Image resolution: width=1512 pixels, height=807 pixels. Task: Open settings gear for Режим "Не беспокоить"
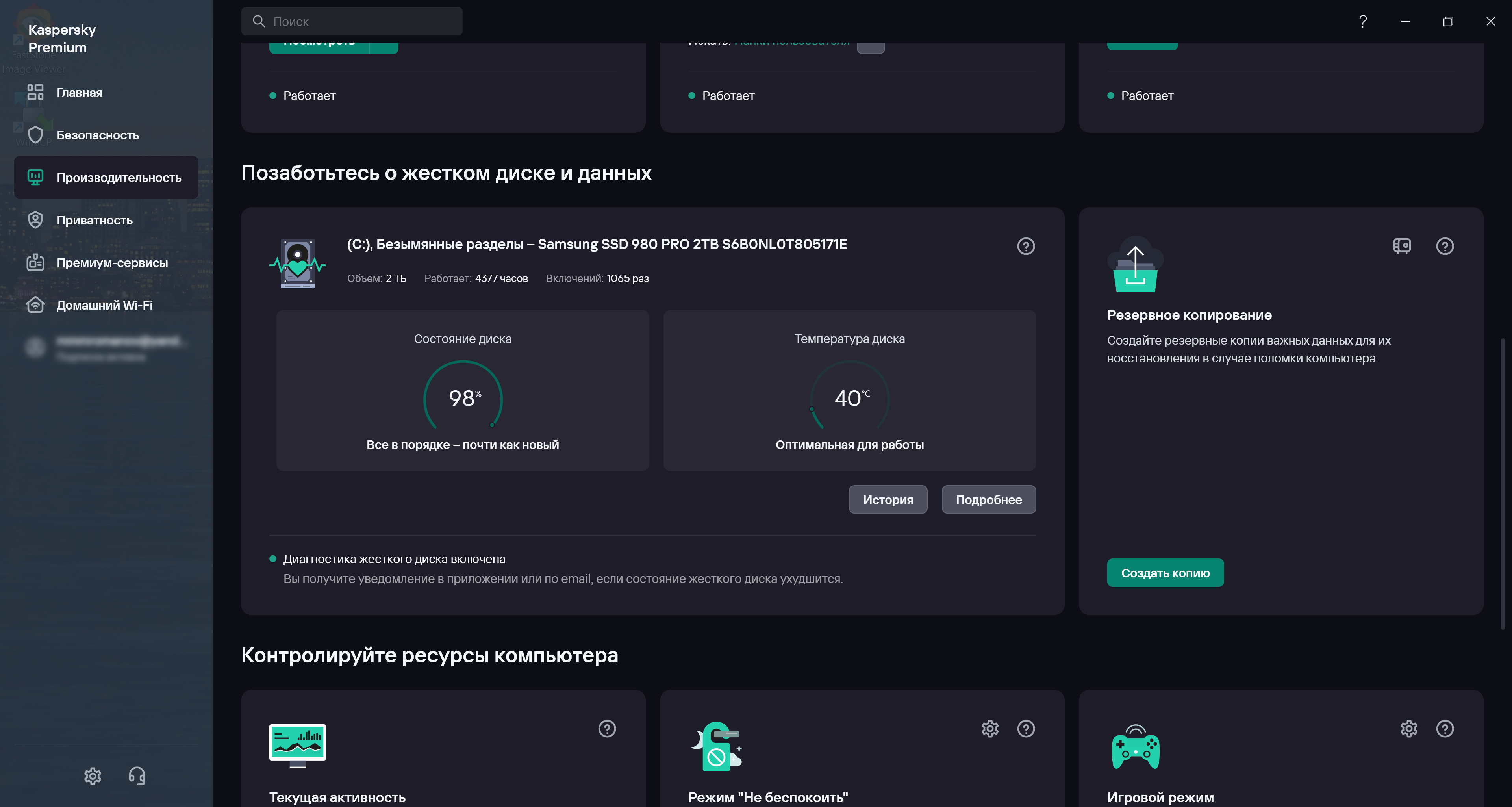pyautogui.click(x=989, y=728)
